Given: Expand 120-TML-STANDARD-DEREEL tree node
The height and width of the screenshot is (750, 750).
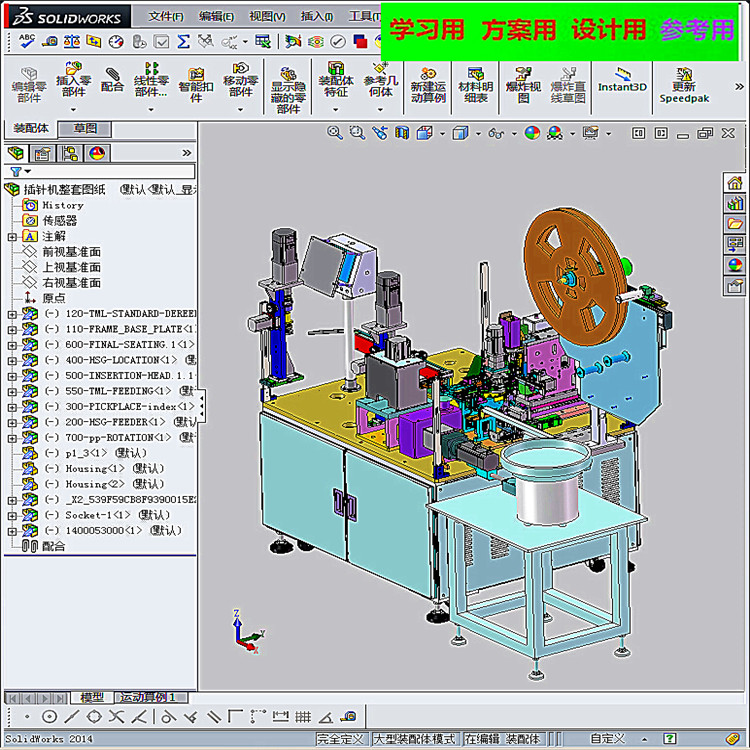Looking at the screenshot, I should [12, 314].
